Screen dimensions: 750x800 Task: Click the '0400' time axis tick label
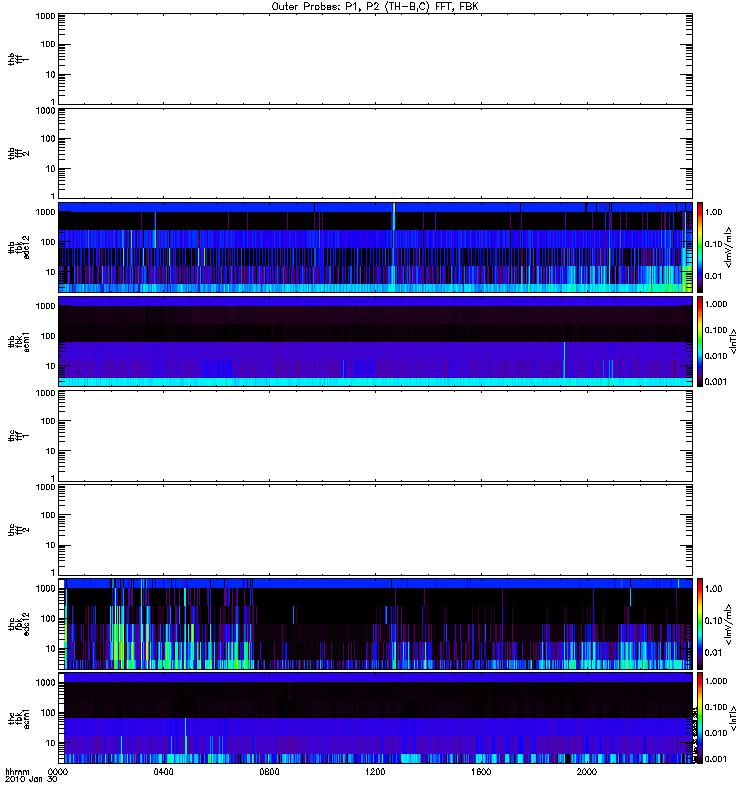[163, 772]
